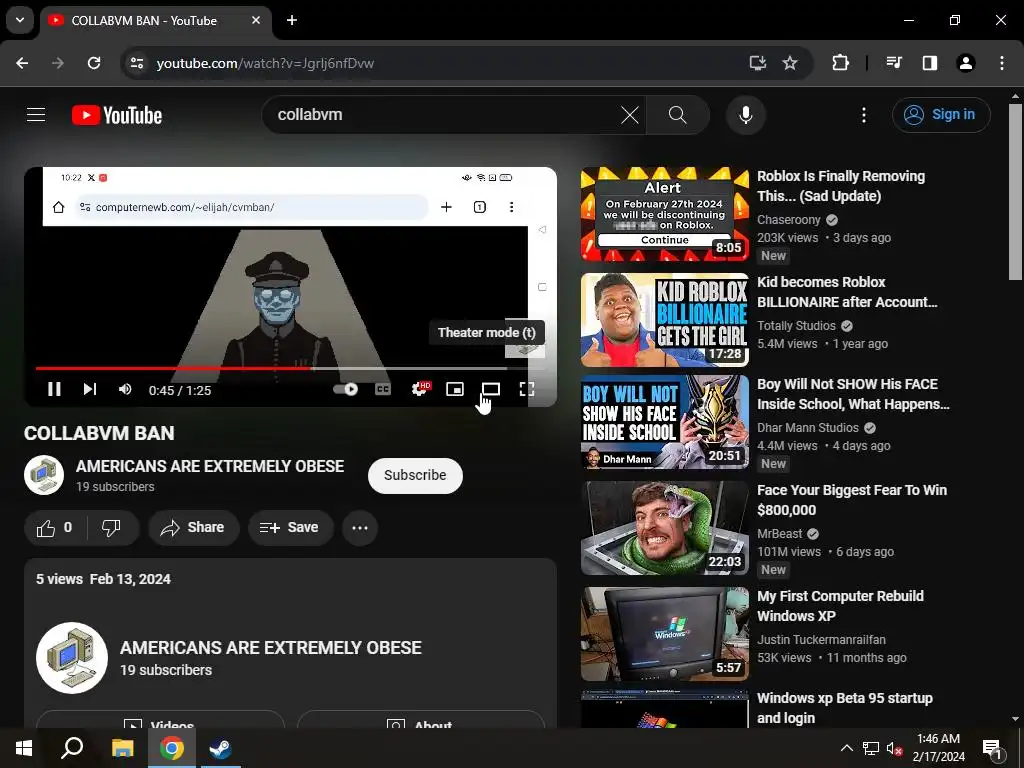Click the Sign in button
The width and height of the screenshot is (1024, 768).
click(941, 114)
